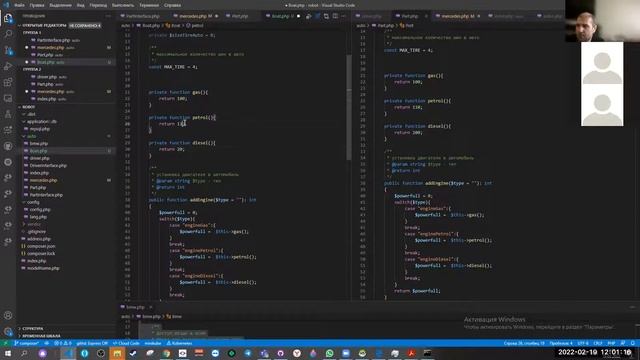The width and height of the screenshot is (640, 360).
Task: Click the notifications bell in status bar
Action: click(x=633, y=343)
